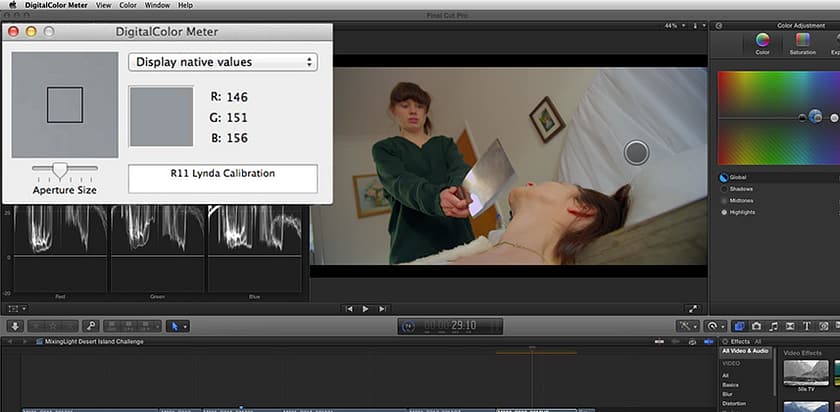Adjust the Aperture Size slider

pyautogui.click(x=59, y=170)
